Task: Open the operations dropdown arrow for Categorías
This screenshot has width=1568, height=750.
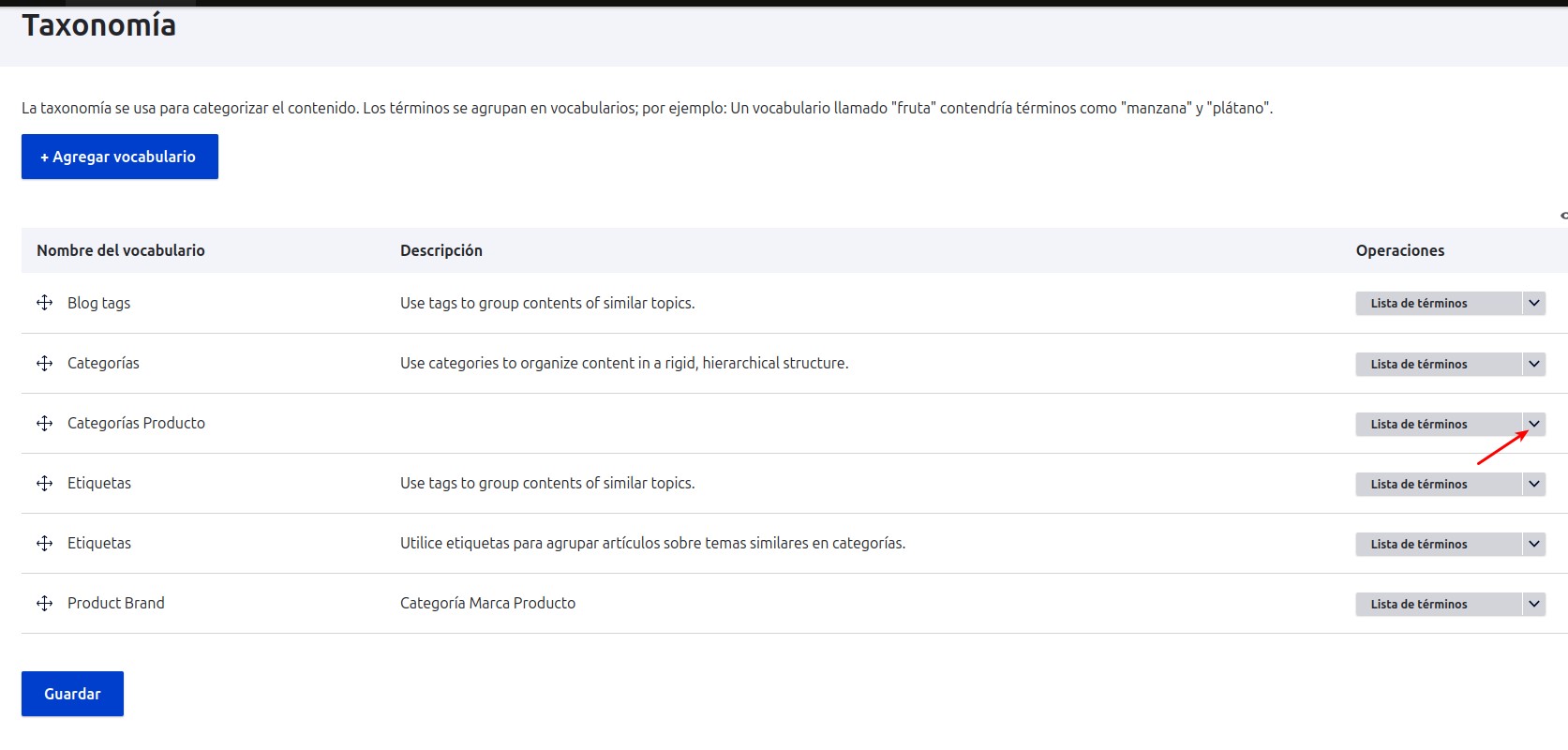Action: [1533, 364]
